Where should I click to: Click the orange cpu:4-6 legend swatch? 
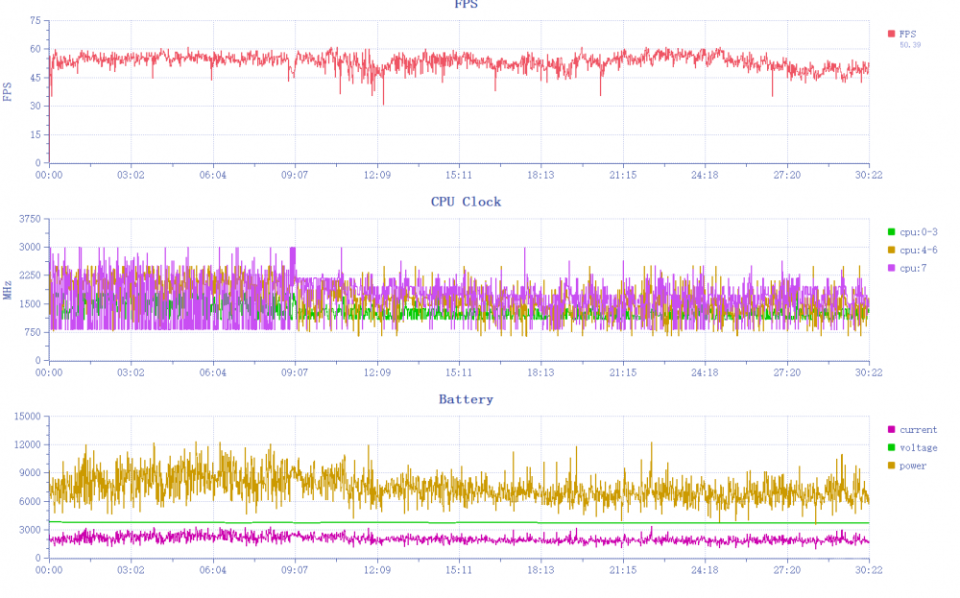(891, 250)
